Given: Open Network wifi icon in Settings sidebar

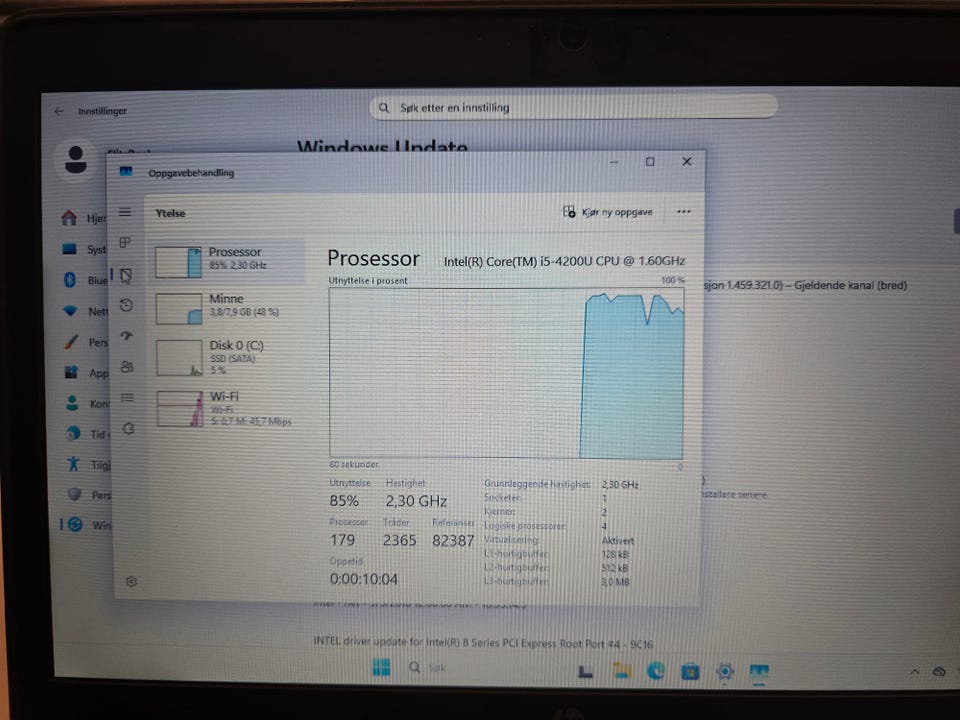Looking at the screenshot, I should 70,311.
